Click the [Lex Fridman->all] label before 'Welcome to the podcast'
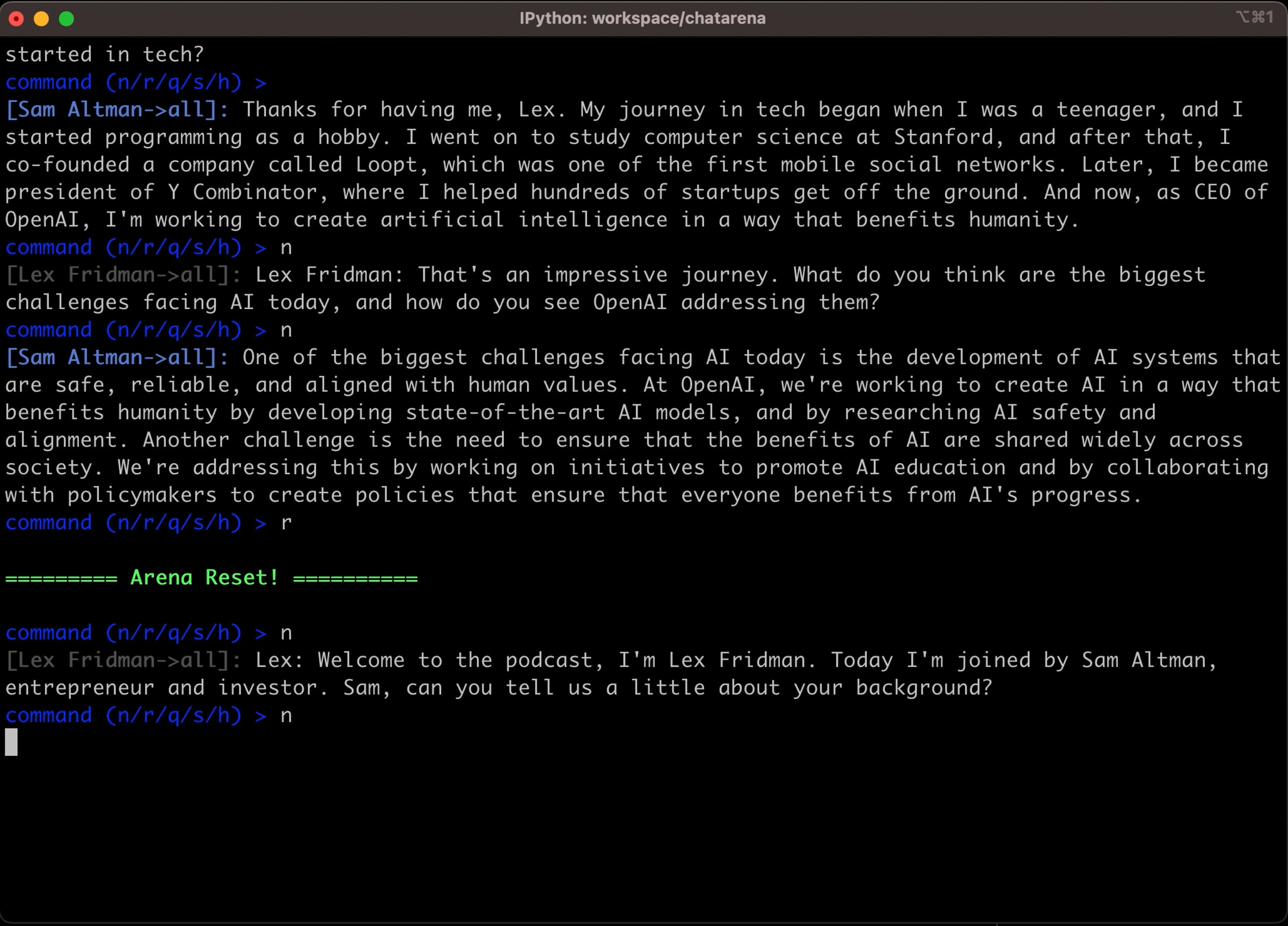The height and width of the screenshot is (926, 1288). (x=123, y=660)
